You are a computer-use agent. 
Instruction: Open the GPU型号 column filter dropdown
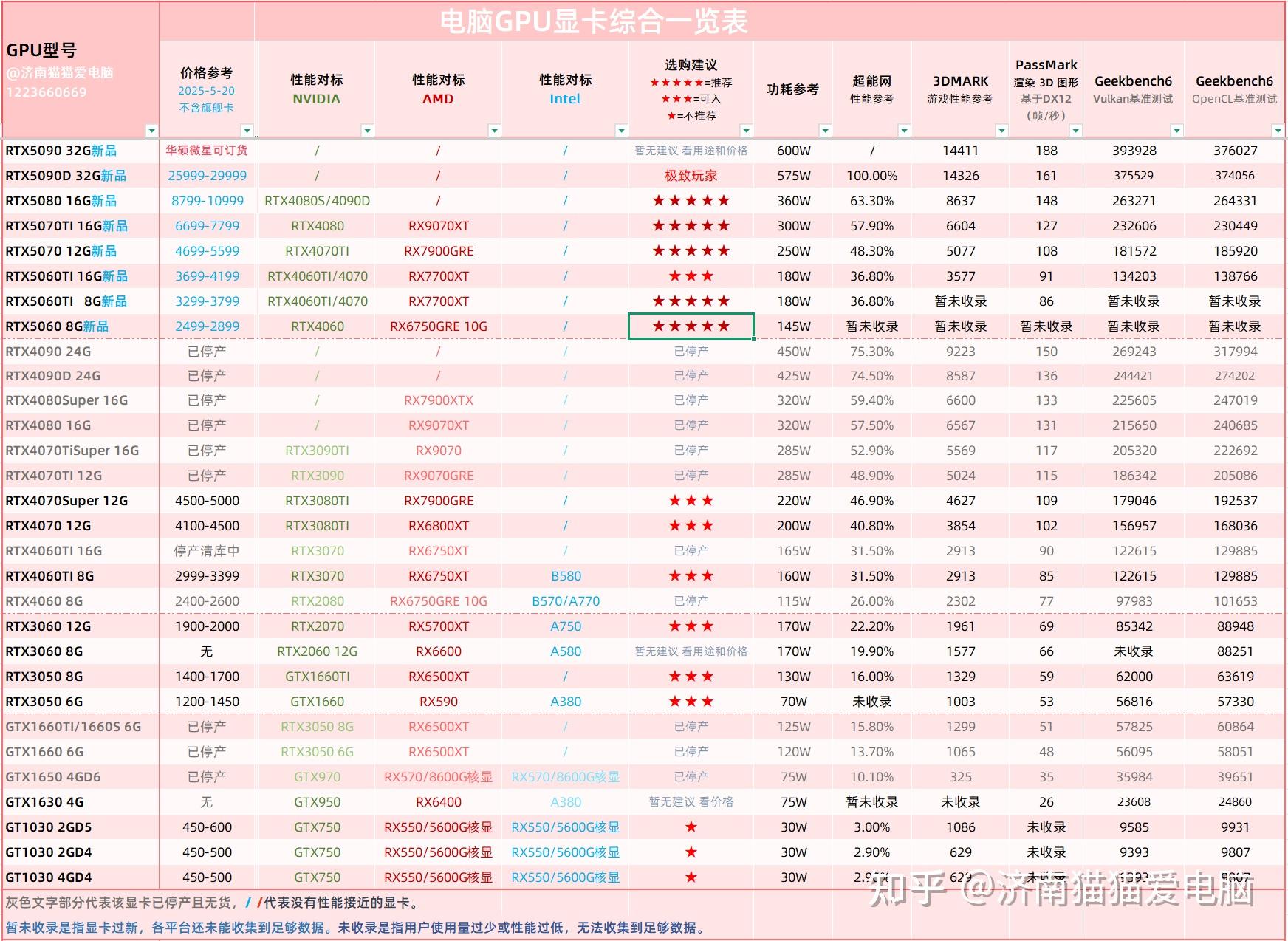(151, 131)
